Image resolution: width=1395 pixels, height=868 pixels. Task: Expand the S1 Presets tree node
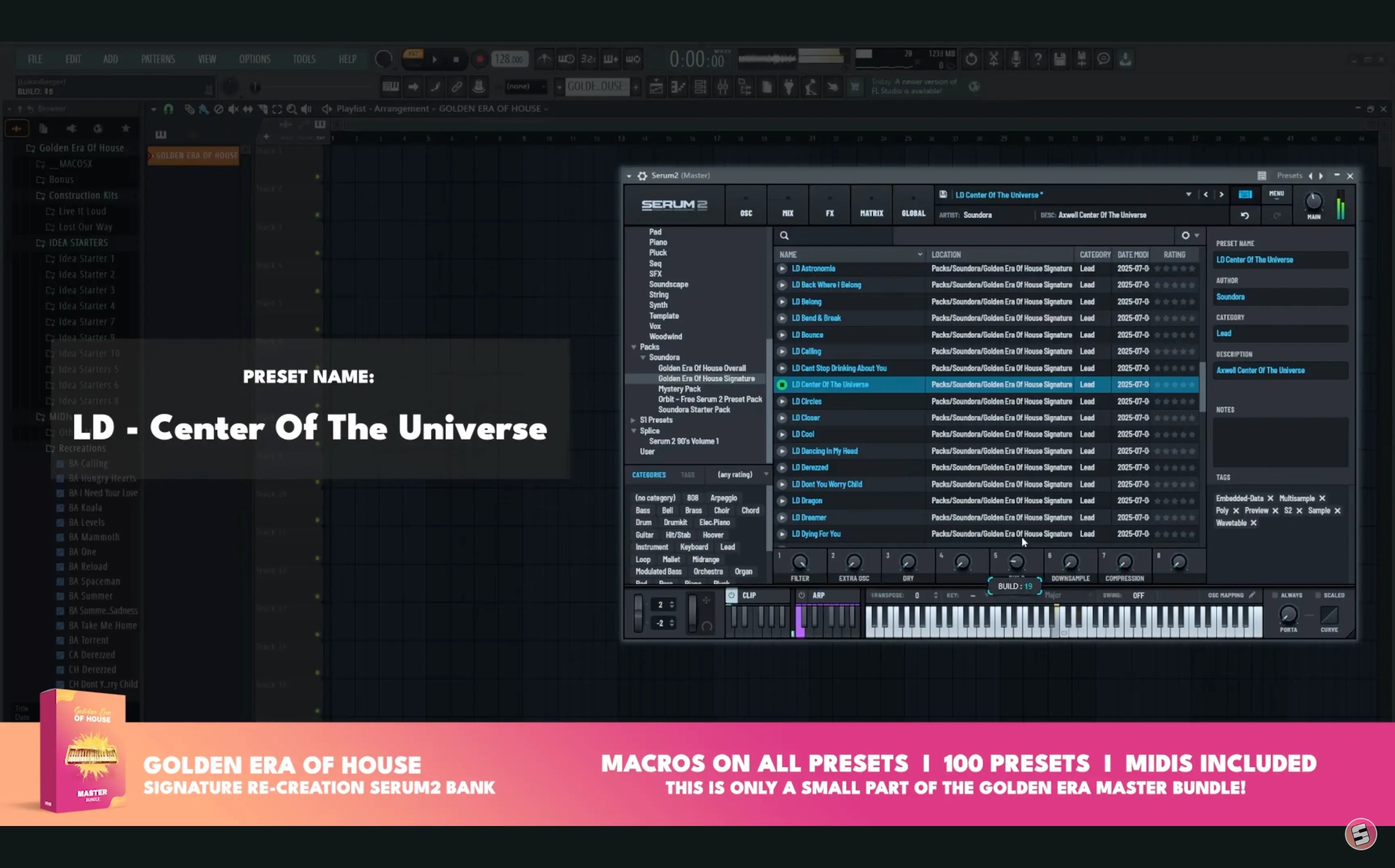click(x=633, y=420)
